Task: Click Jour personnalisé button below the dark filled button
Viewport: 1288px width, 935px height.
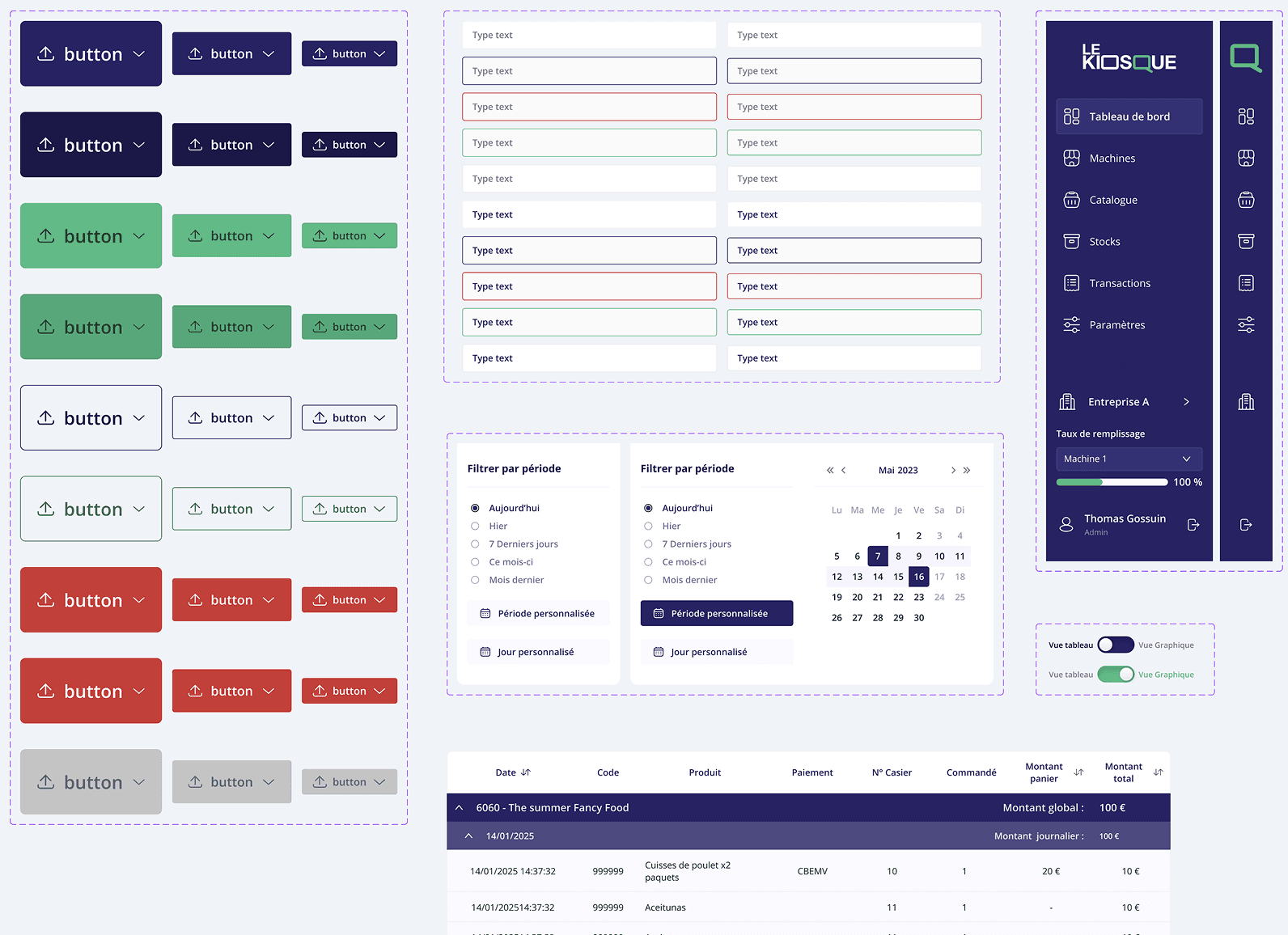Action: click(717, 652)
